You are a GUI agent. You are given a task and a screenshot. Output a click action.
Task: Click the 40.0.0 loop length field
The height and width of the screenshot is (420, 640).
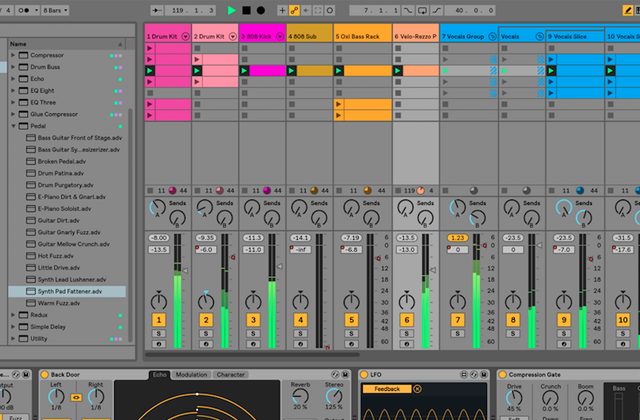[470, 10]
